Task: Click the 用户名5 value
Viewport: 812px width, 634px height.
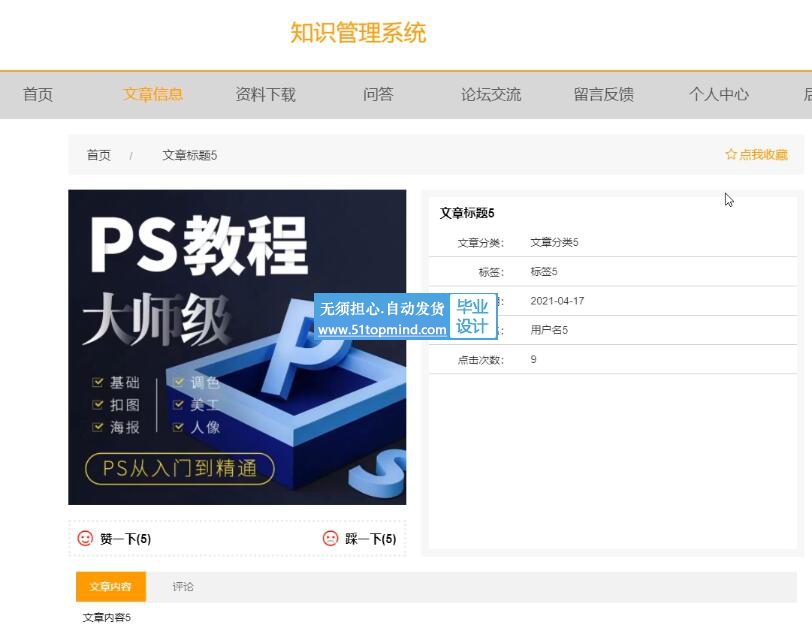Action: click(x=549, y=330)
